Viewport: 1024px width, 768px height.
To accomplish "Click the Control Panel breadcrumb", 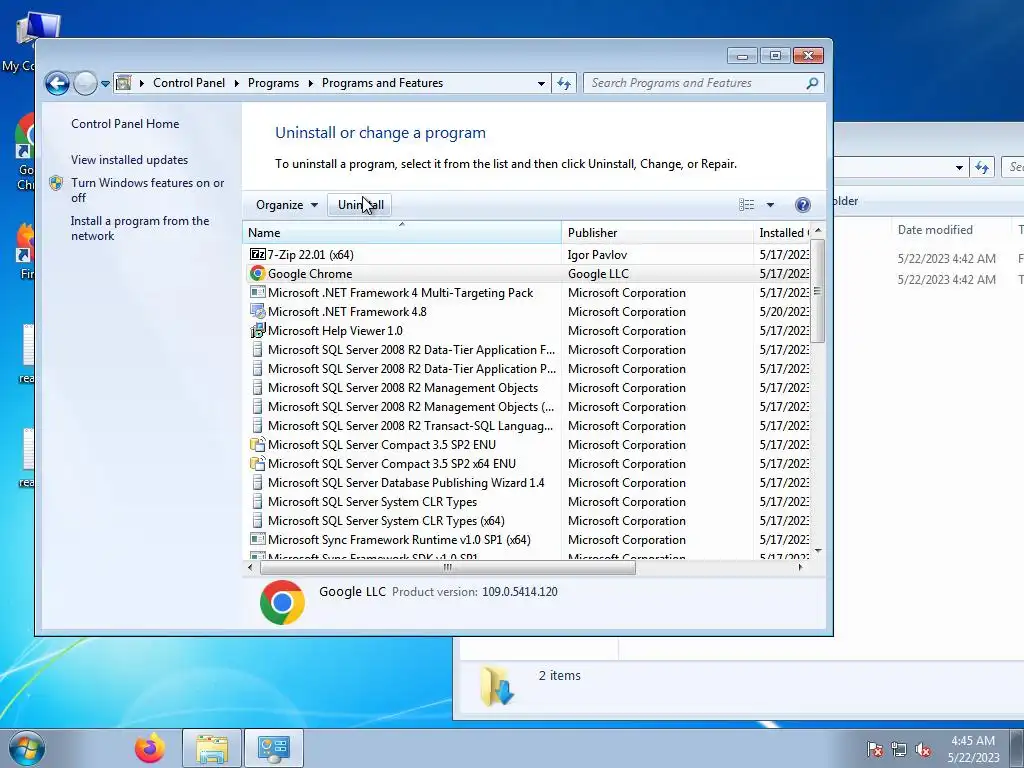I will tap(189, 83).
